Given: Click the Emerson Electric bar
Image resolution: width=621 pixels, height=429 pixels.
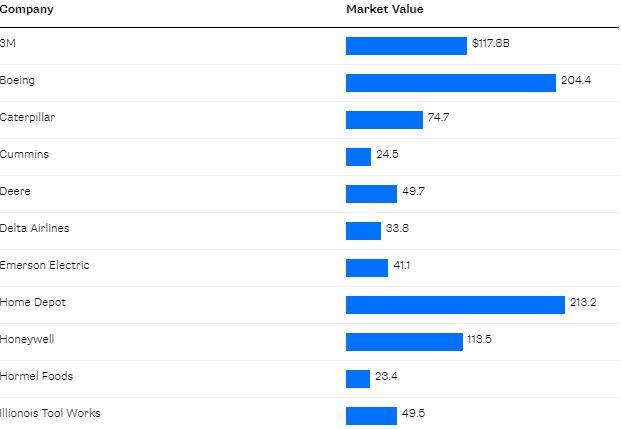Looking at the screenshot, I should 366,267.
